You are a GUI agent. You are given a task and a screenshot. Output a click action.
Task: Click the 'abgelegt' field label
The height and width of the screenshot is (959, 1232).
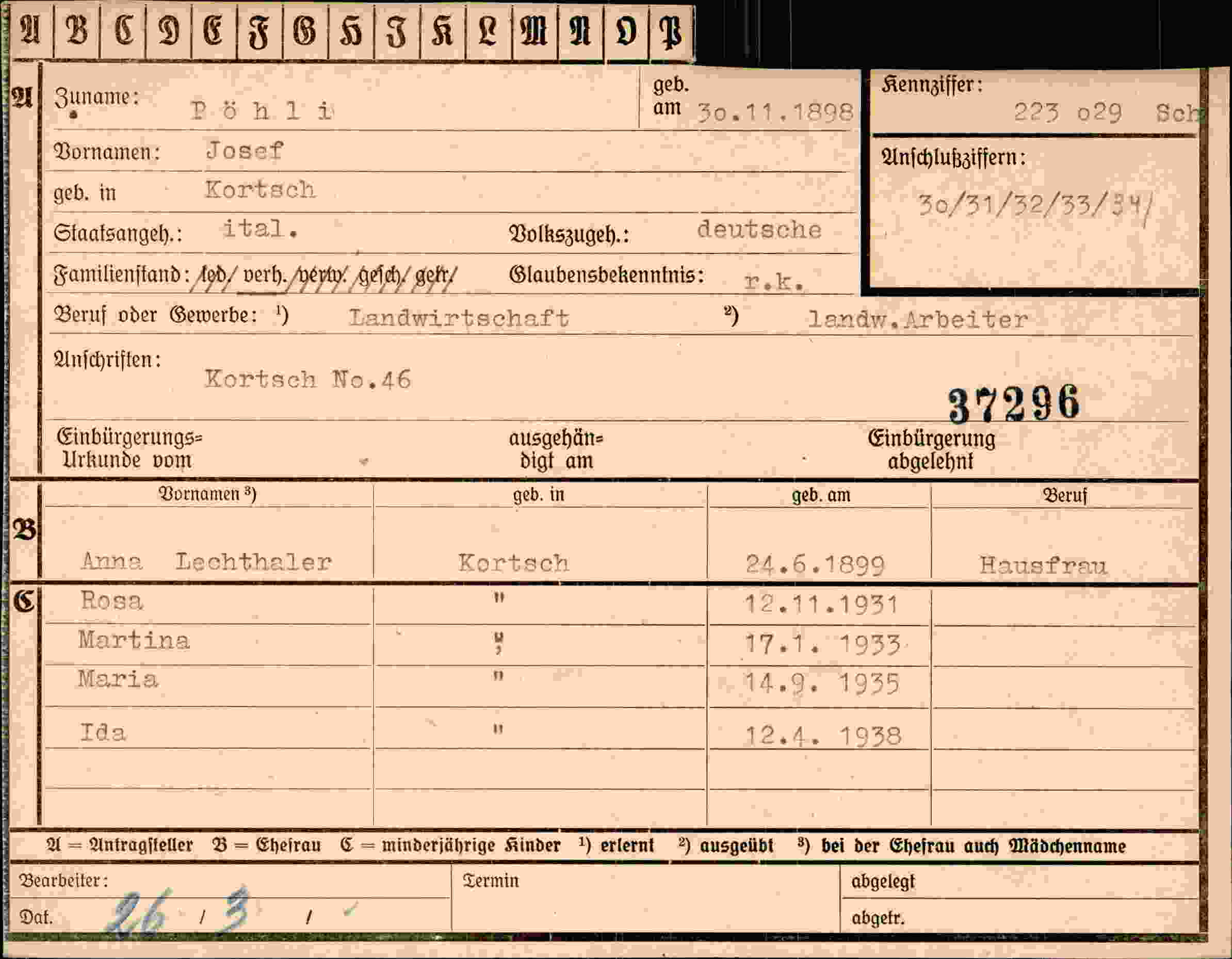[883, 882]
